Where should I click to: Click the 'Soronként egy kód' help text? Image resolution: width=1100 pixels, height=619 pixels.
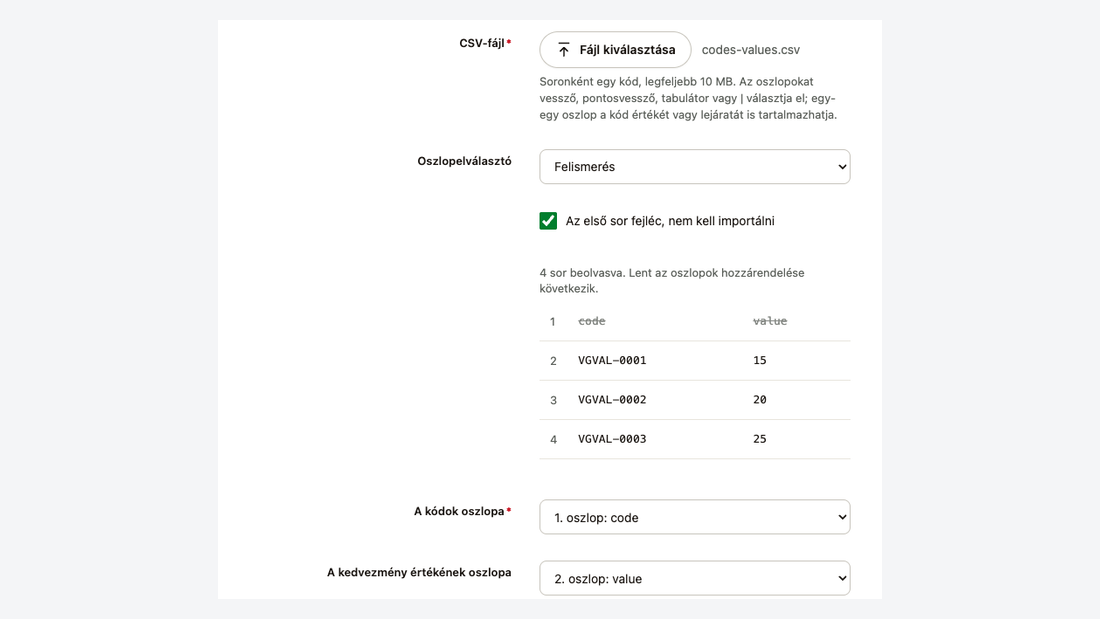[688, 98]
